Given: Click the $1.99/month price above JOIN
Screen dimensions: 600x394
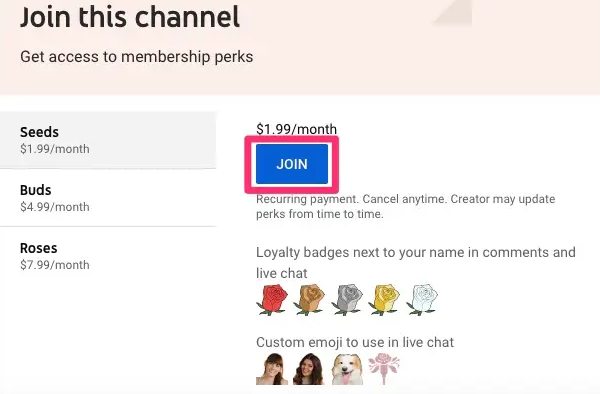Looking at the screenshot, I should pyautogui.click(x=296, y=129).
